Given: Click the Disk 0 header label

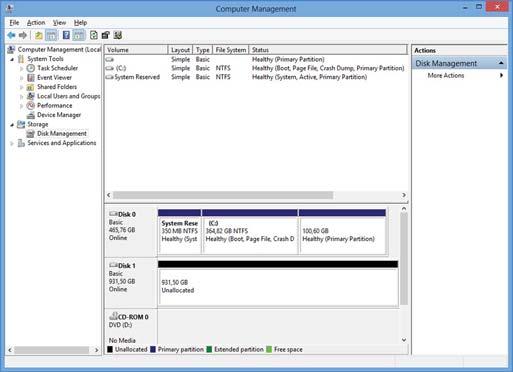Looking at the screenshot, I should pos(127,214).
